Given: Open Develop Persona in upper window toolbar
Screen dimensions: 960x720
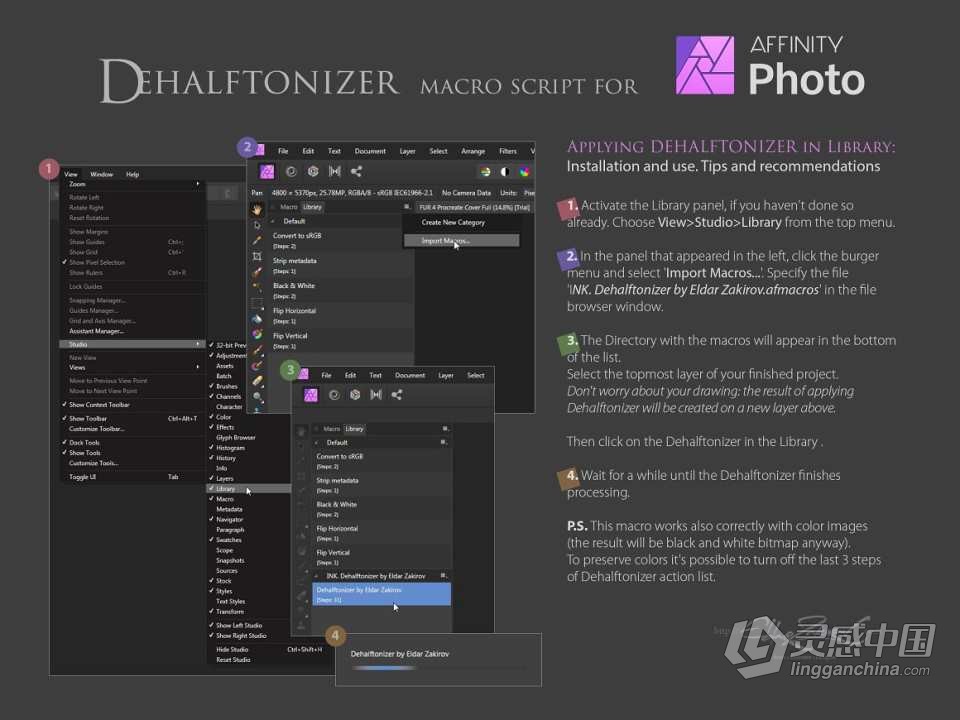Looking at the screenshot, I should [x=313, y=171].
